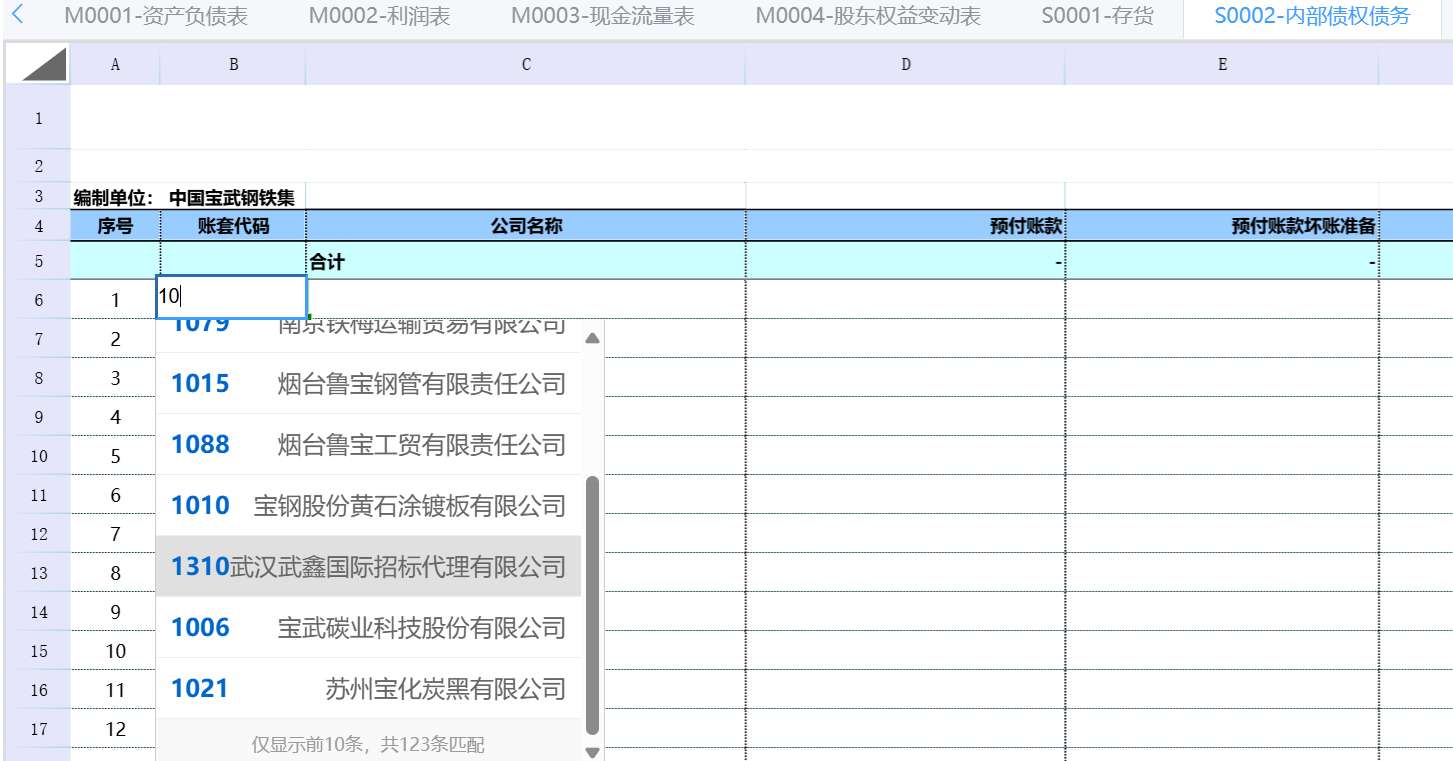Screen dimensions: 1453x761
Task: Select 1021 苏州宝化炭黑有限公司 option
Action: [x=368, y=689]
